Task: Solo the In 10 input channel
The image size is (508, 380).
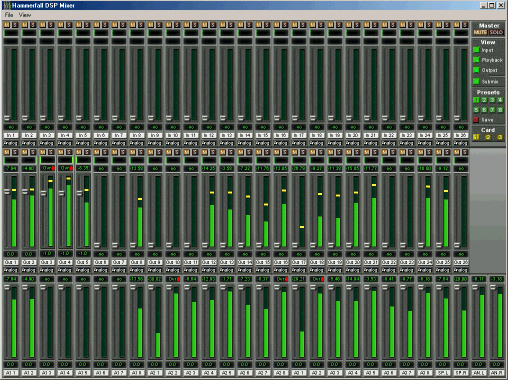Action: (177, 25)
